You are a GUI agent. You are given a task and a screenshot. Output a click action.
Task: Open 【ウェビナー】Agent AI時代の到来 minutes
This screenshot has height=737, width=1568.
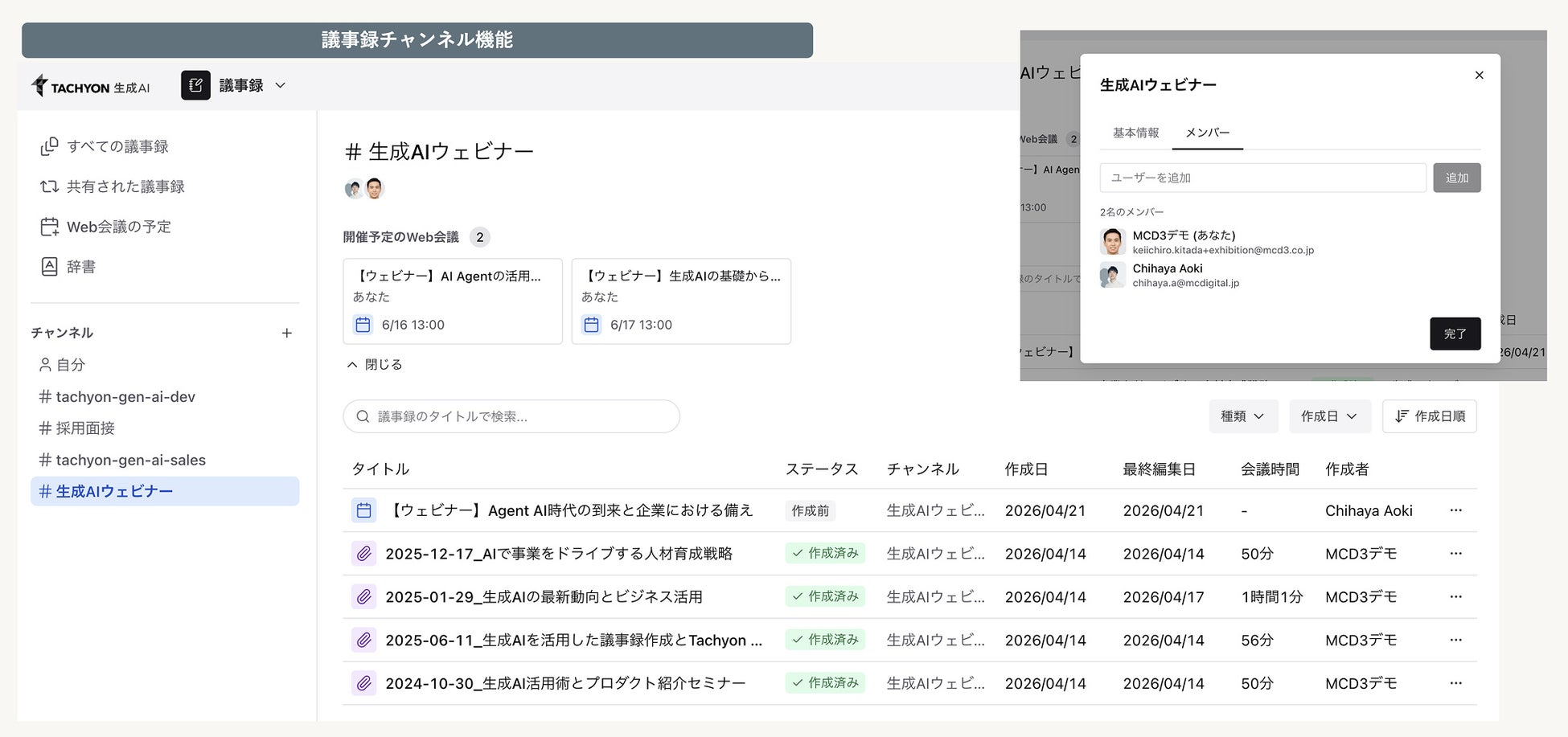coord(569,510)
